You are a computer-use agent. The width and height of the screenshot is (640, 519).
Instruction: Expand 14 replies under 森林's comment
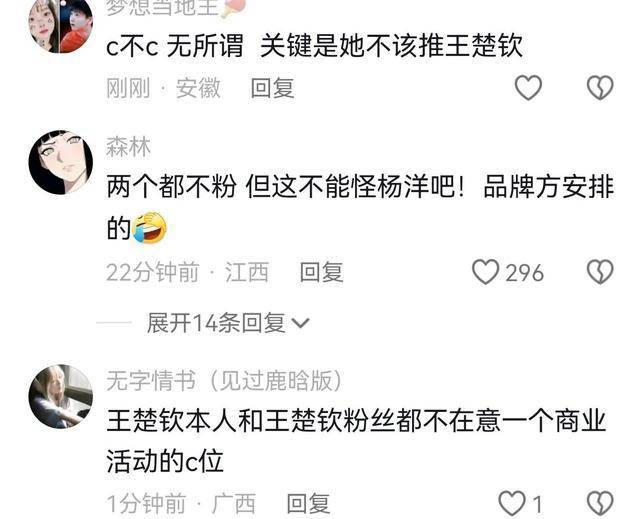(228, 323)
